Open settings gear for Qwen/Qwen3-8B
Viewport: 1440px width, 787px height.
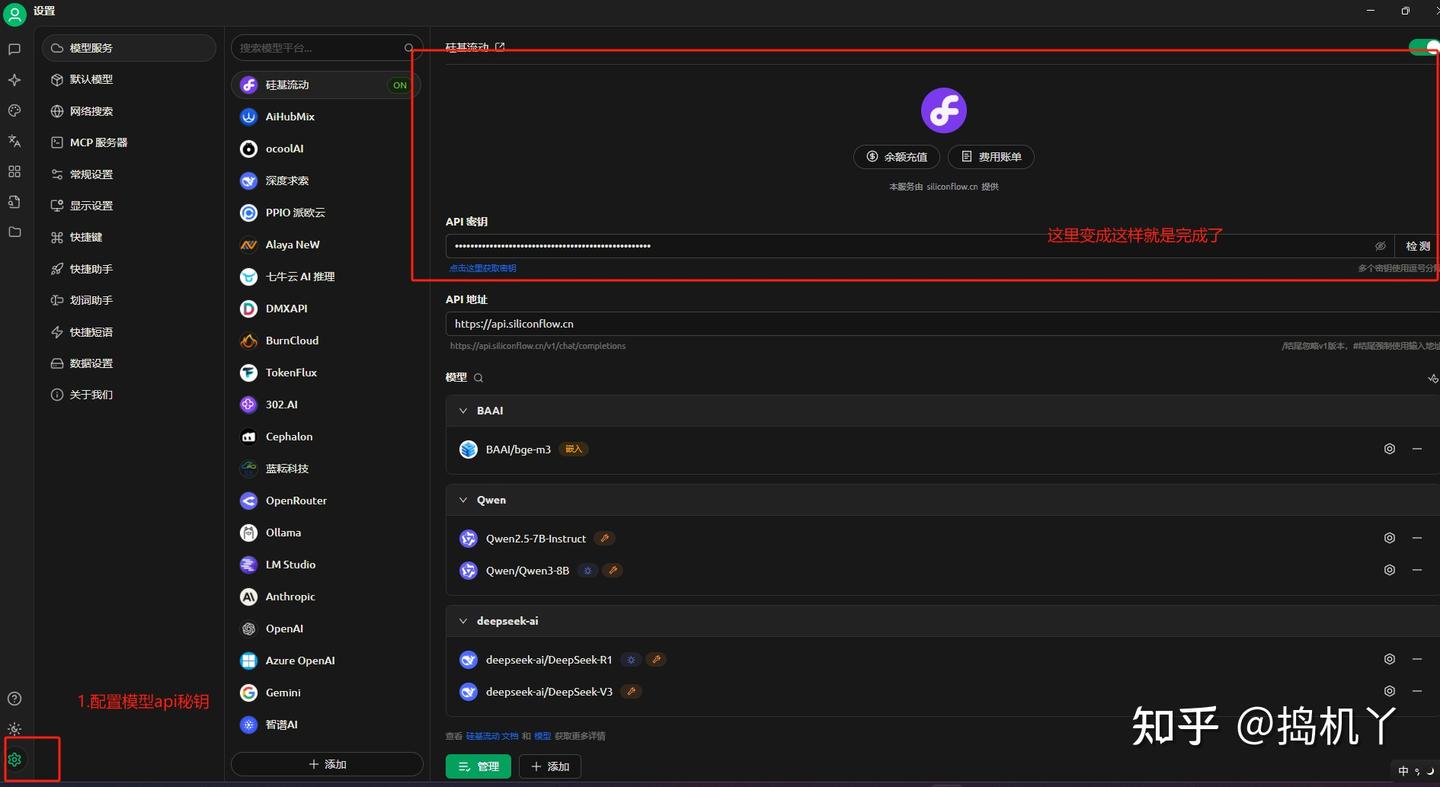click(x=1389, y=570)
